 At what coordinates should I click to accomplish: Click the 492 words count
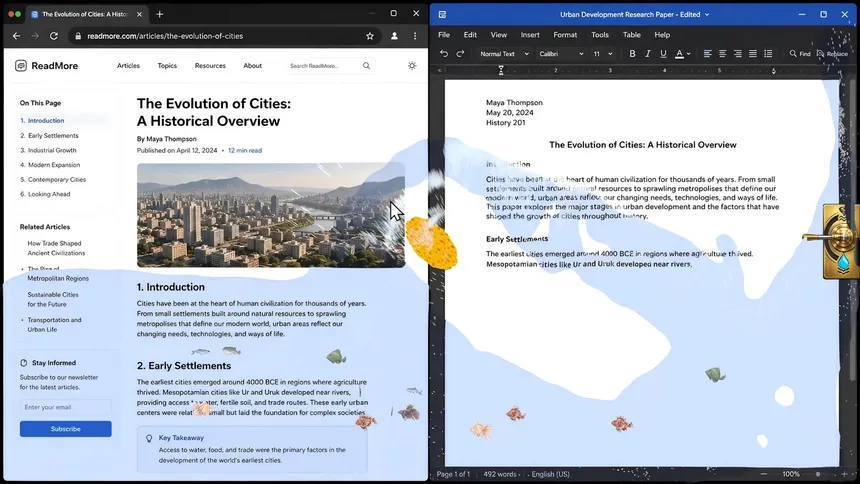[500, 474]
